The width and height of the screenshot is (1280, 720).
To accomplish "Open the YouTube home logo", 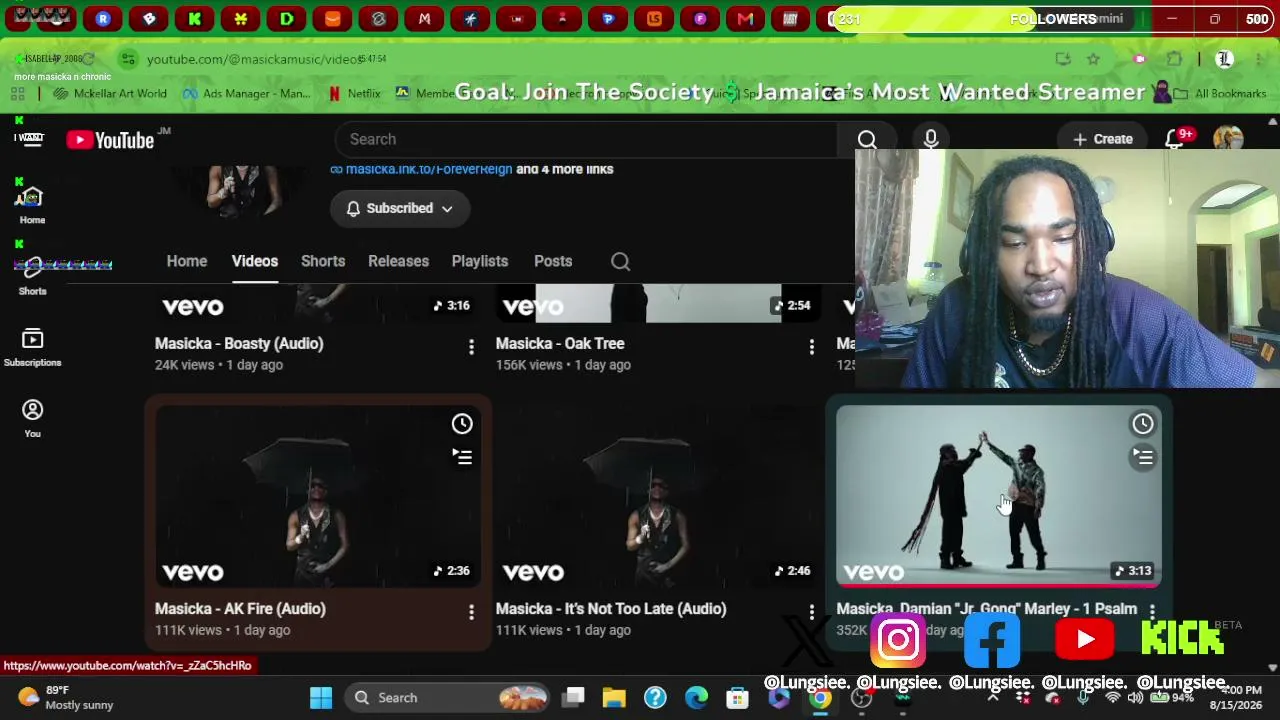I will click(x=111, y=140).
